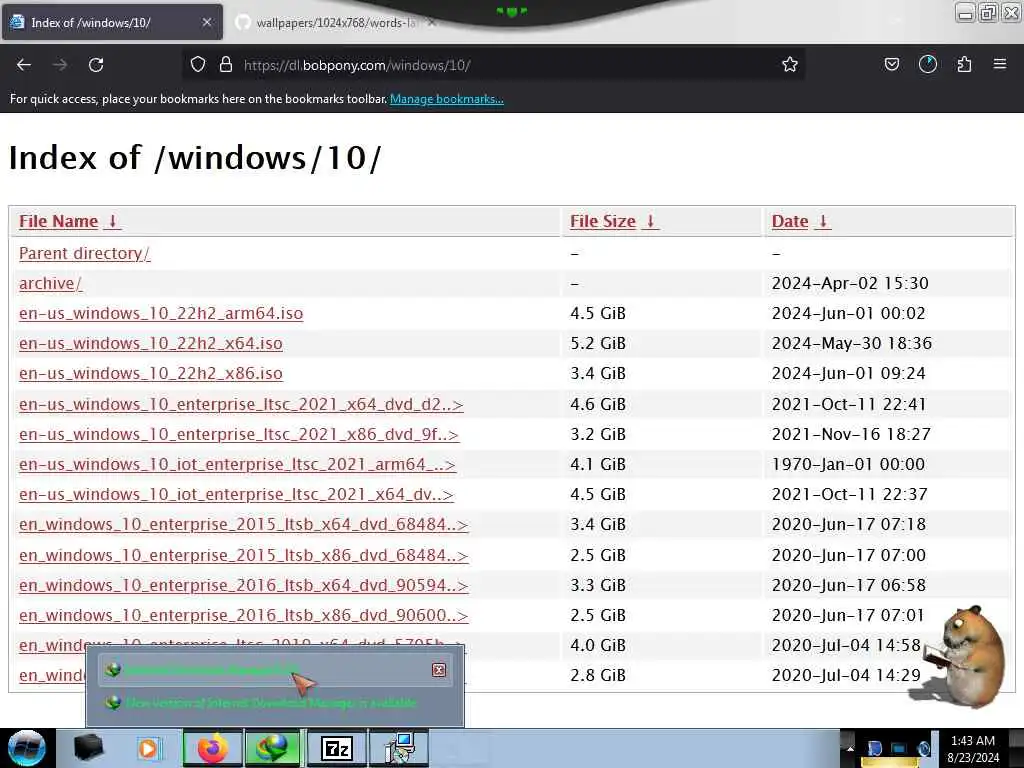Screen dimensions: 1024x768
Task: Click iot_enterprise_ltsc_2021_arm64 link
Action: point(237,464)
